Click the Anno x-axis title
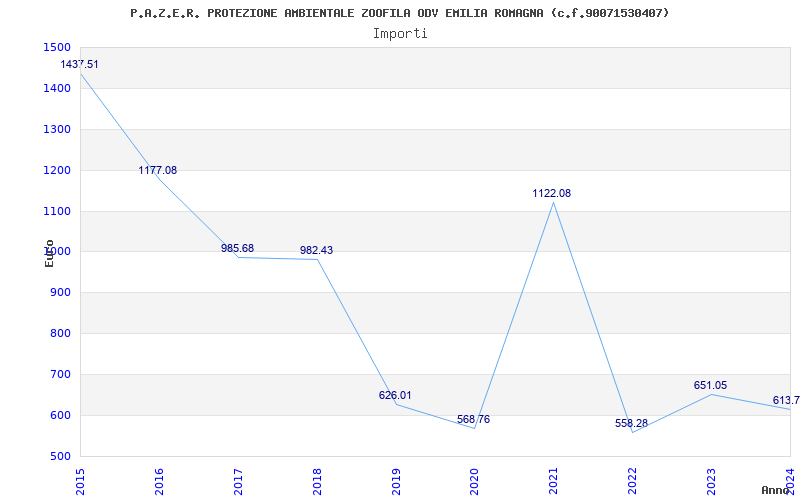 pyautogui.click(x=776, y=490)
